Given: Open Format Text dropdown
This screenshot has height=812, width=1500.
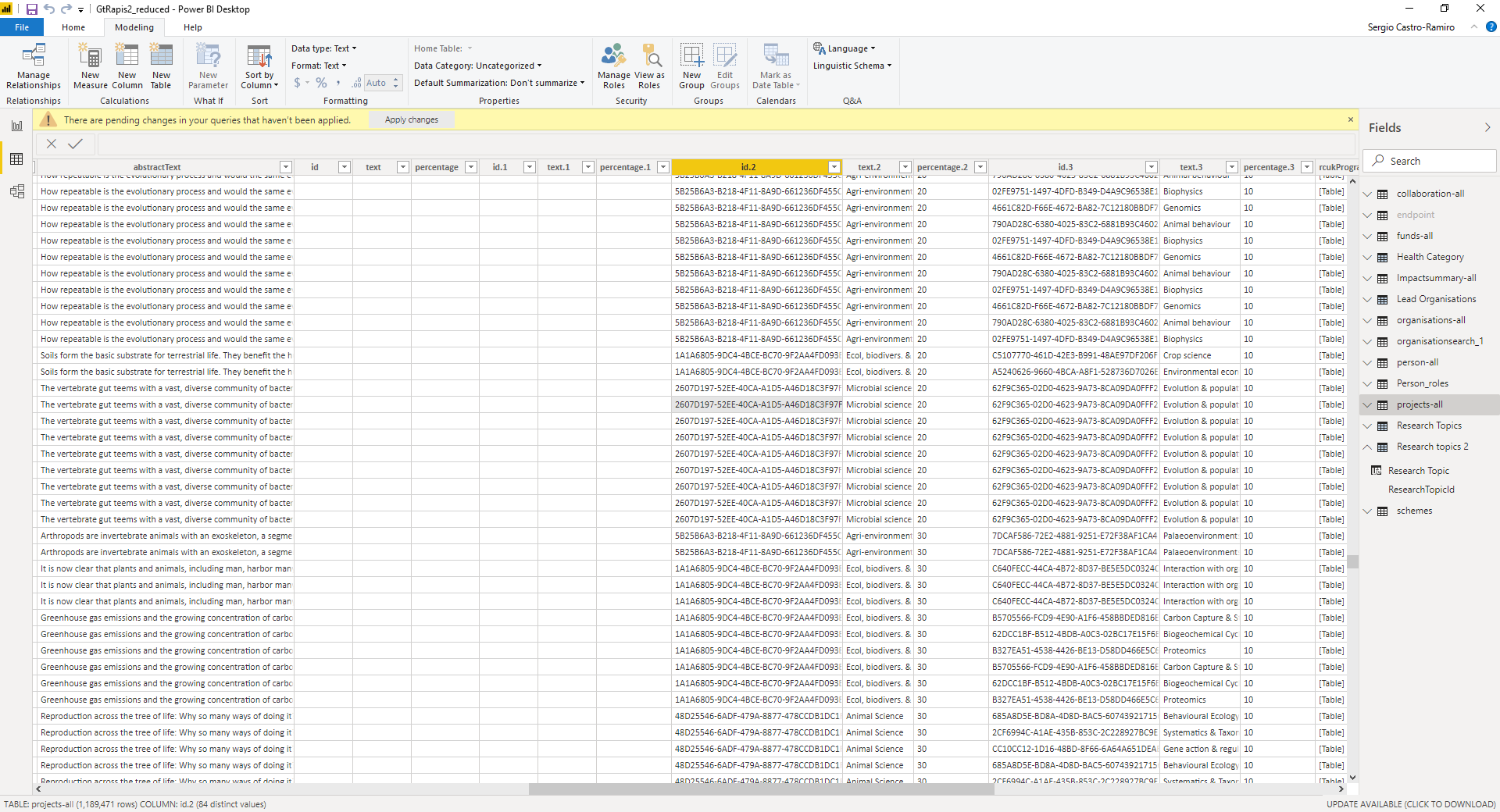Looking at the screenshot, I should (319, 66).
